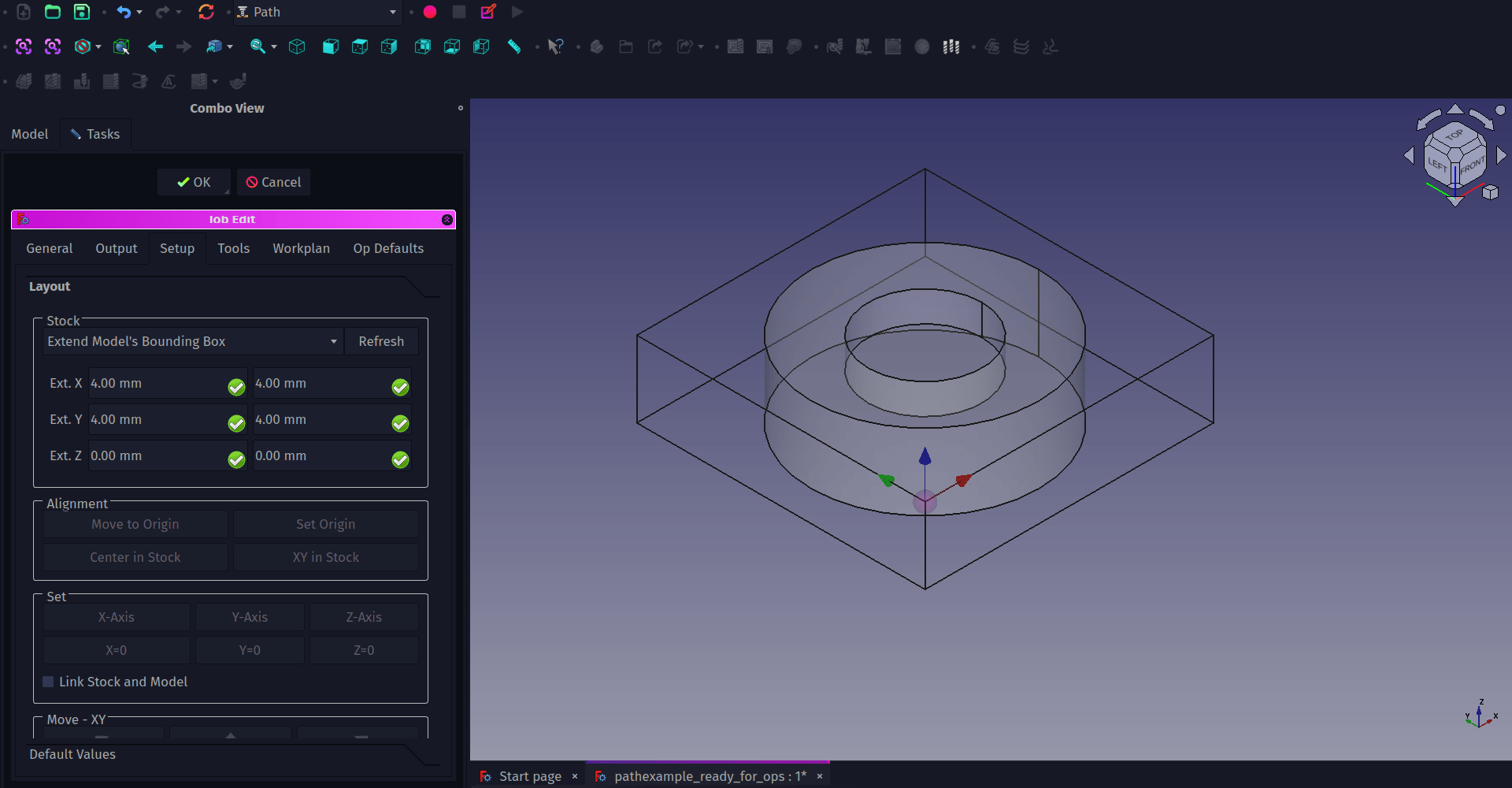This screenshot has width=1512, height=788.
Task: Open the ToolBit Dock icon
Action: [951, 47]
